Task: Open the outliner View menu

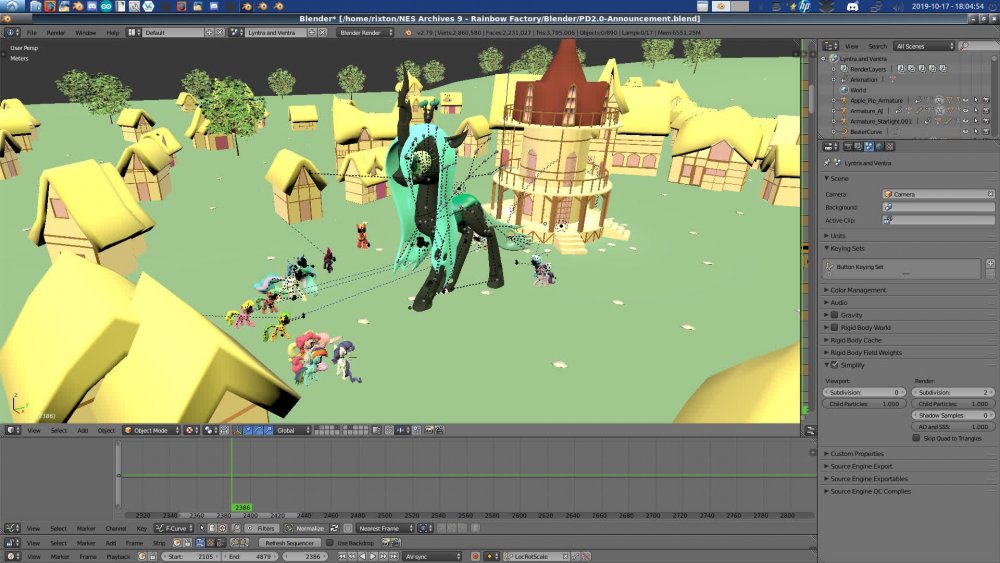Action: (851, 46)
